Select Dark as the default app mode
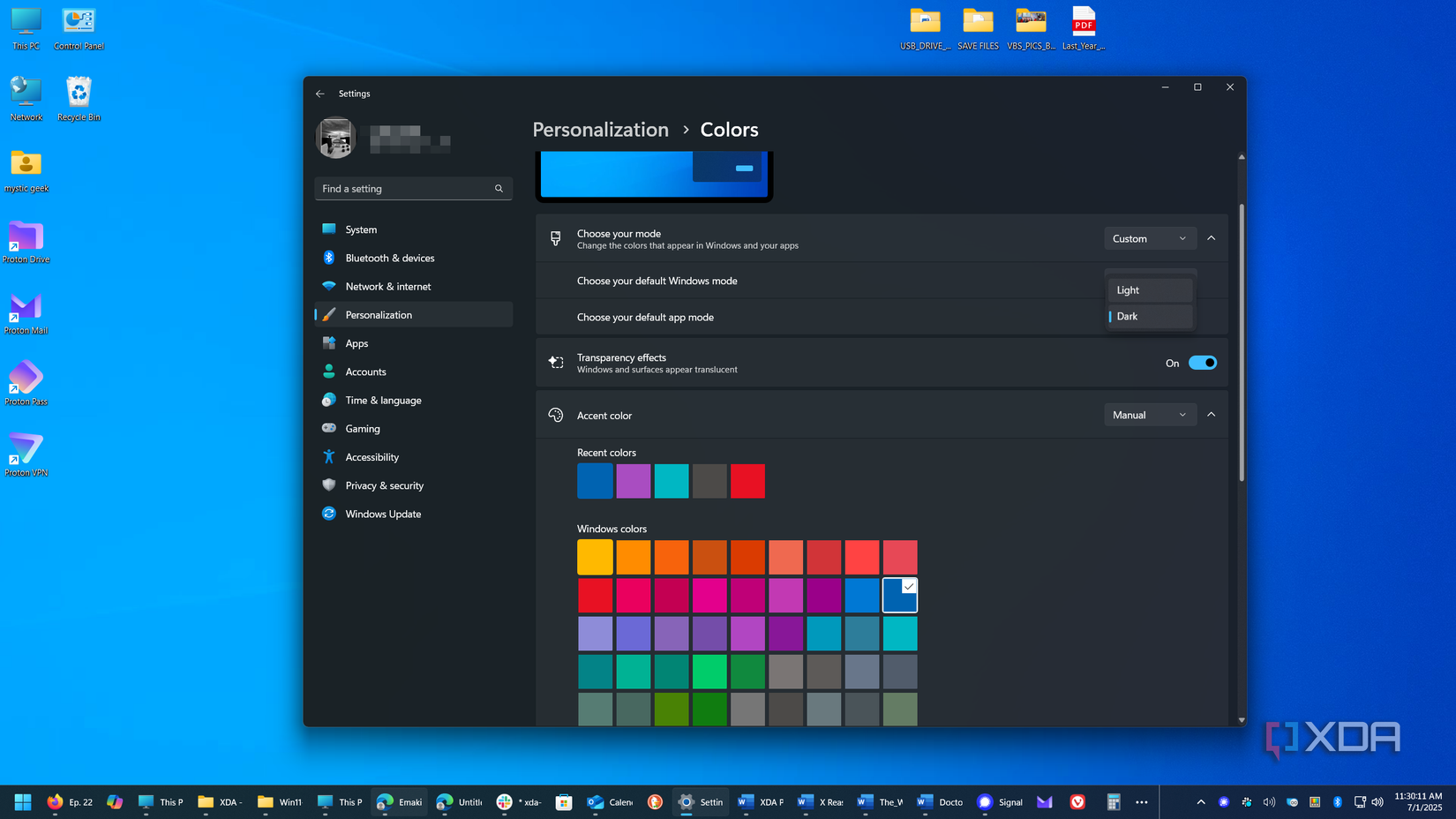The width and height of the screenshot is (1456, 819). coord(1149,316)
